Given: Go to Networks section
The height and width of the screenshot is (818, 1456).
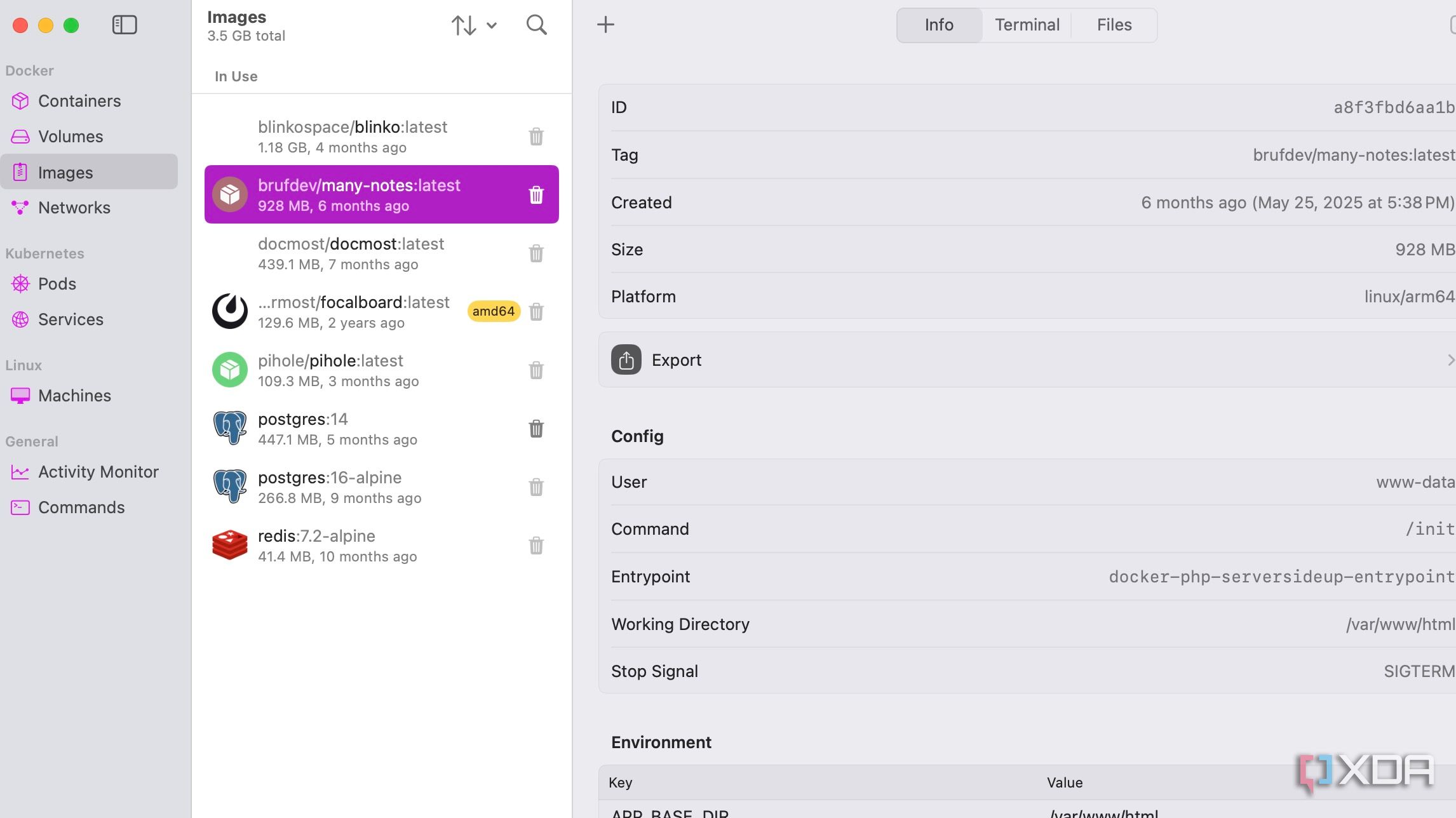Looking at the screenshot, I should [90, 208].
